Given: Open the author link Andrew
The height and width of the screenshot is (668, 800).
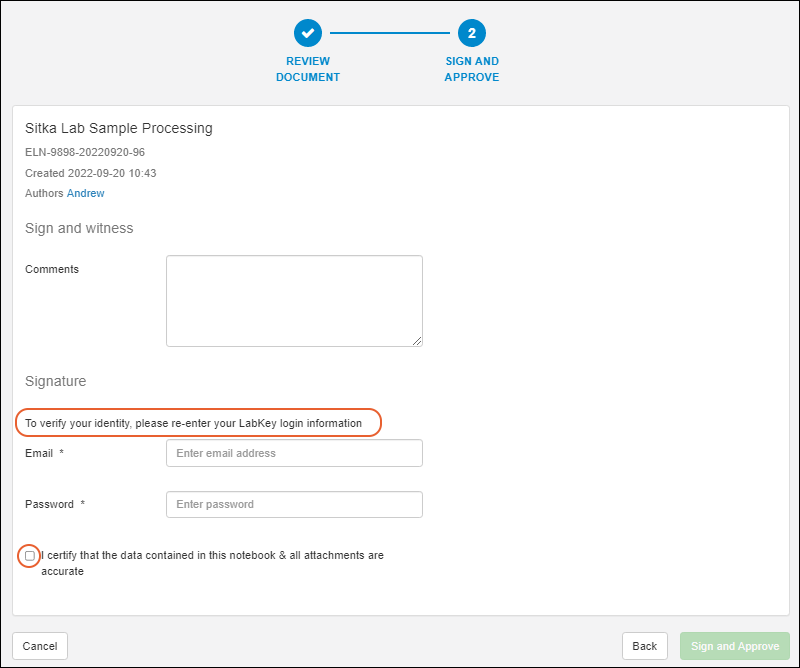Looking at the screenshot, I should click(85, 193).
